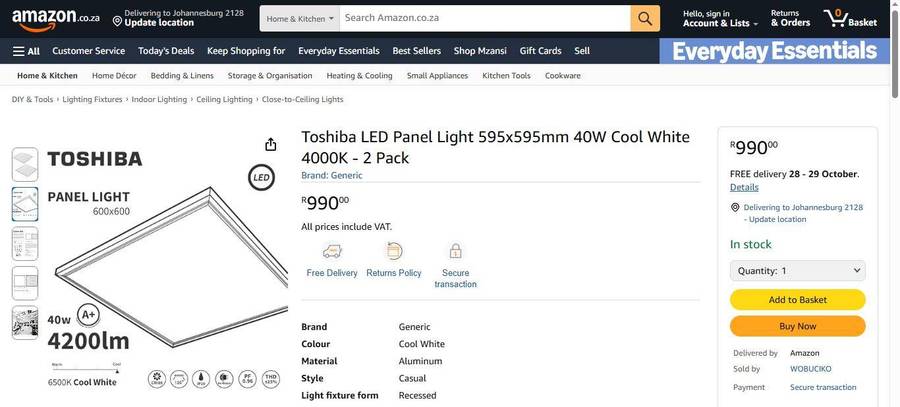Click the Returns Policy icon
Image resolution: width=900 pixels, height=407 pixels.
click(x=394, y=252)
